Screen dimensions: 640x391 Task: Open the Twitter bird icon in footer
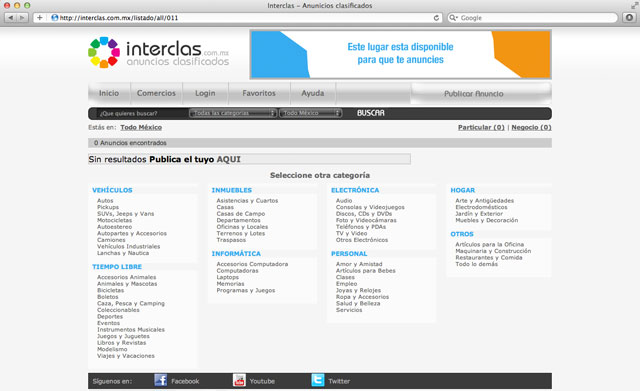point(318,380)
